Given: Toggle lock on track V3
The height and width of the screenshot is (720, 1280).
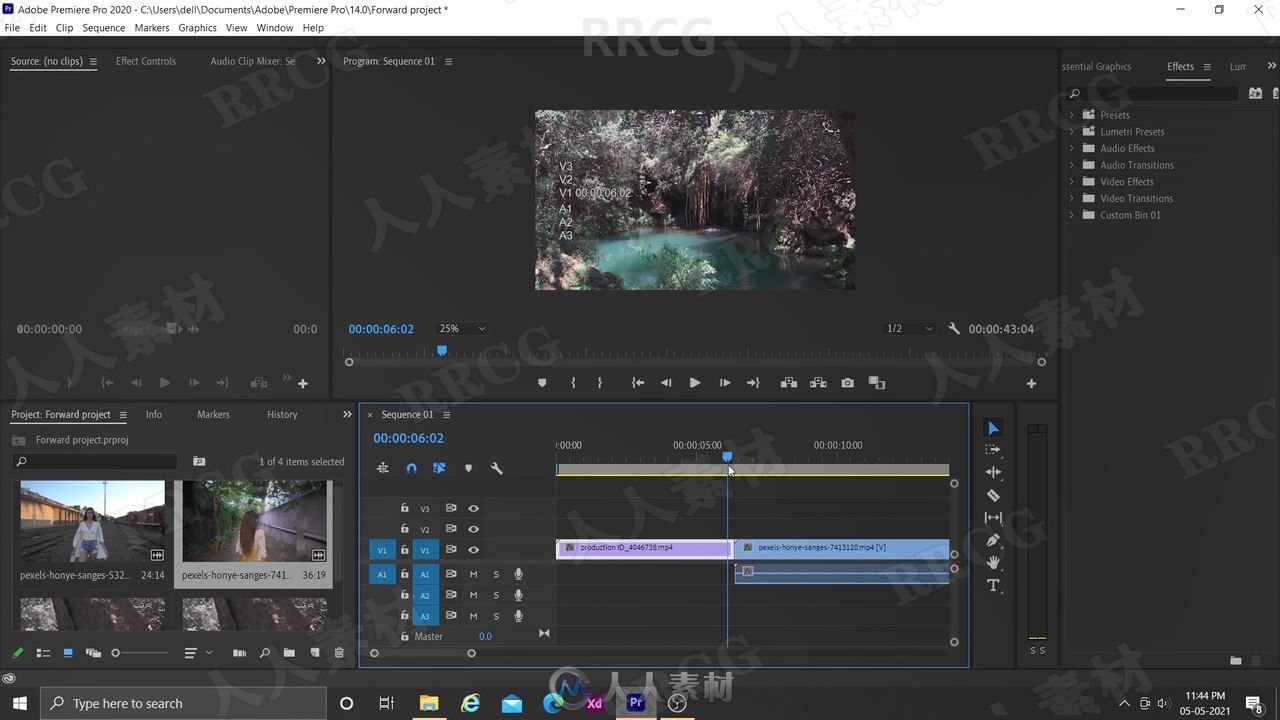Looking at the screenshot, I should pyautogui.click(x=404, y=508).
